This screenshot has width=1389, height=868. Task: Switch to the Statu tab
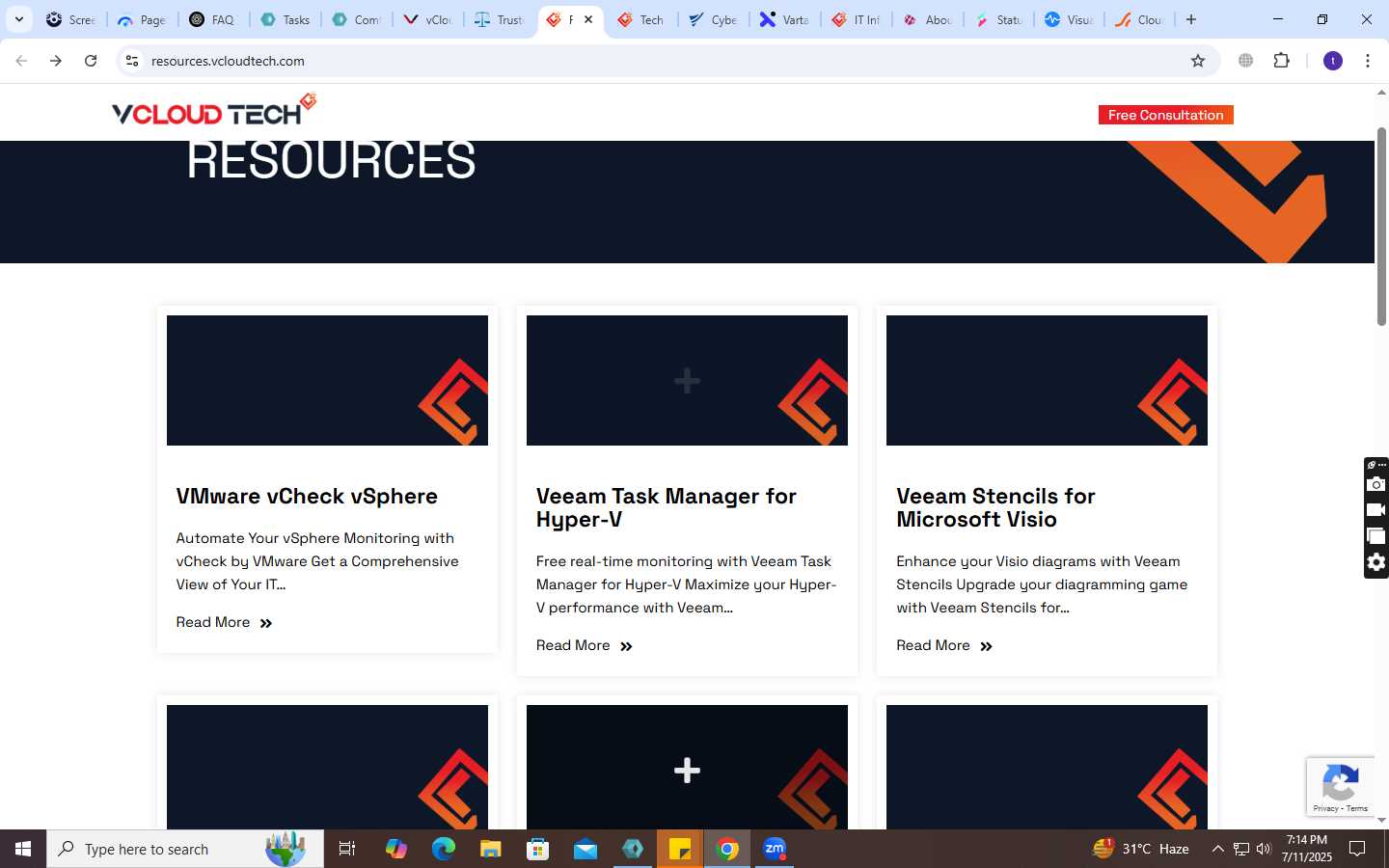[x=999, y=19]
